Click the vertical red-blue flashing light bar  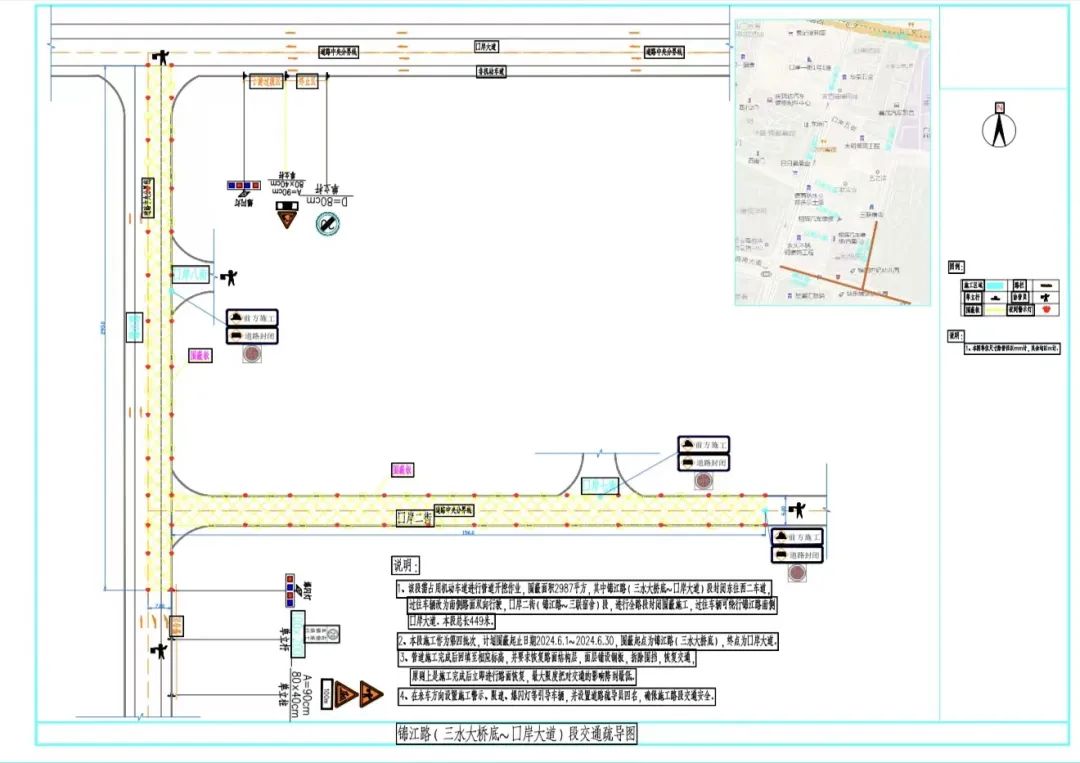pyautogui.click(x=290, y=591)
